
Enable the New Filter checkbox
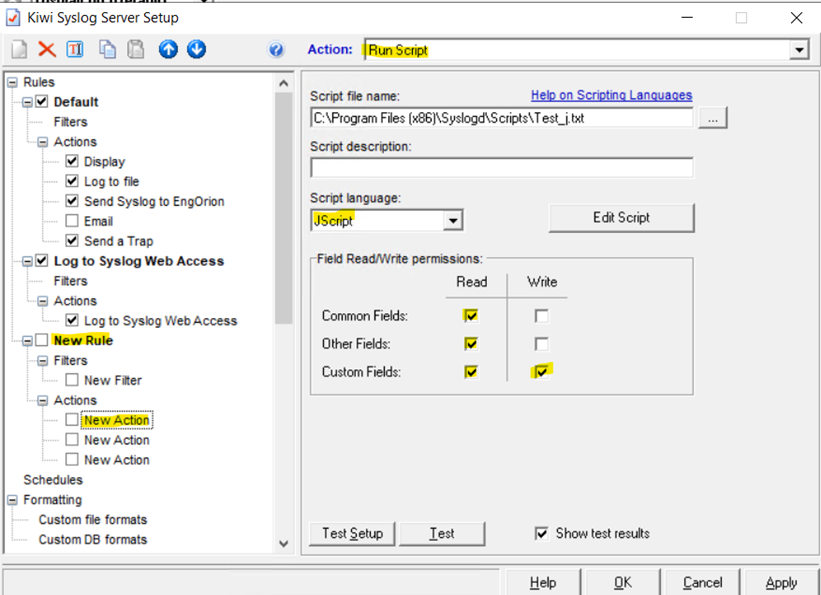72,380
